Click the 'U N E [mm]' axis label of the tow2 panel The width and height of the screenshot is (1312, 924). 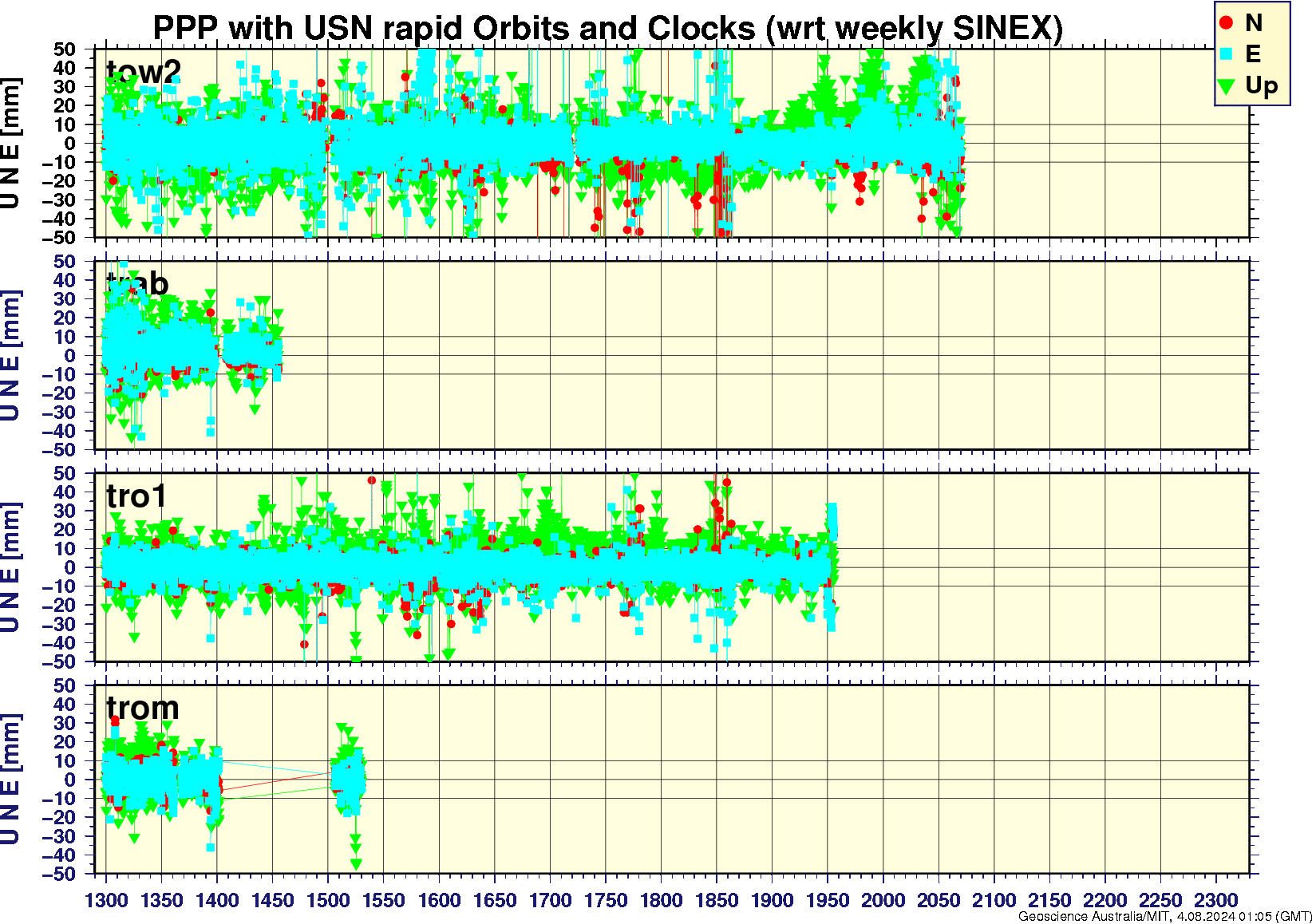10,144
